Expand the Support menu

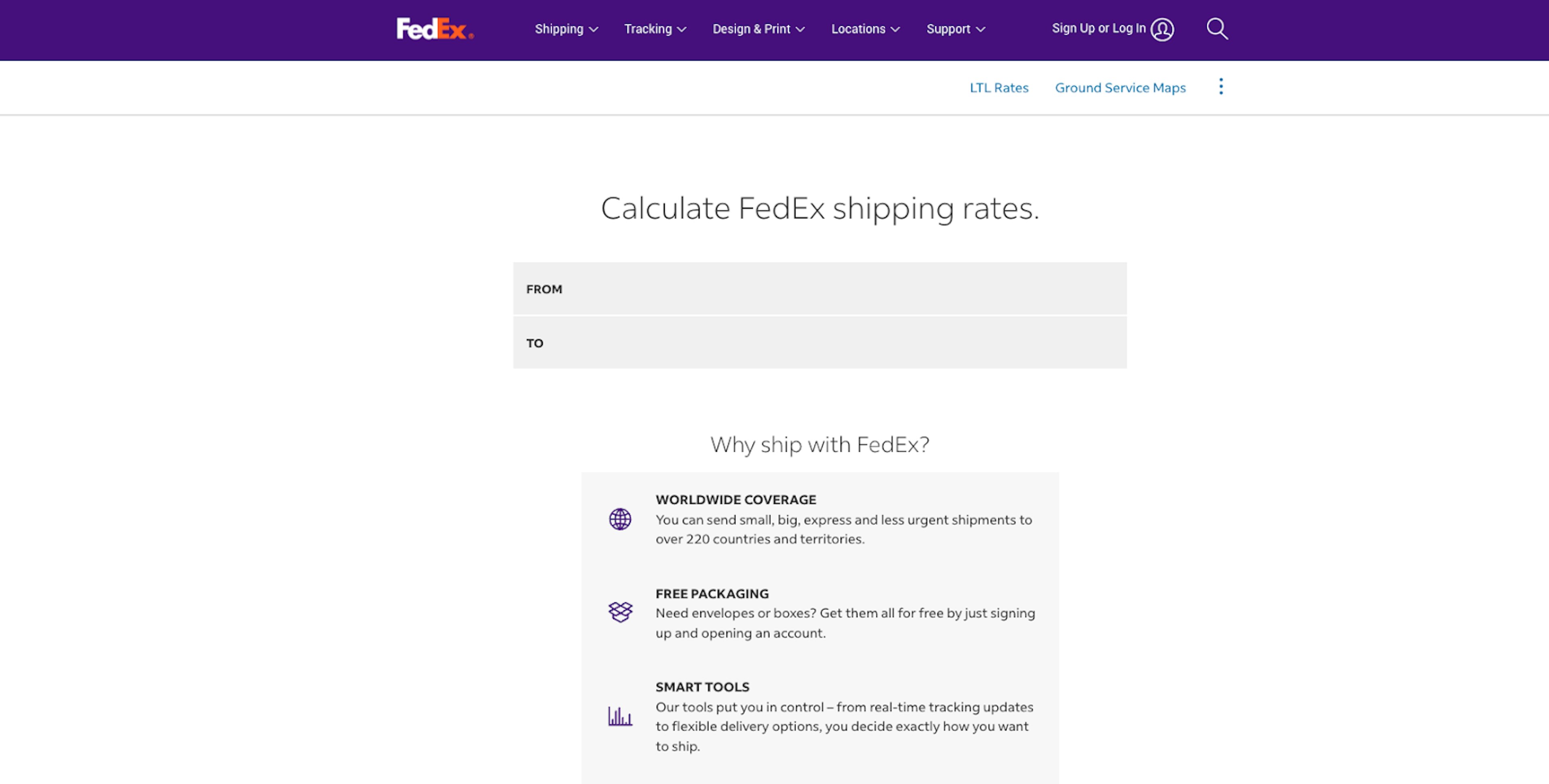click(955, 28)
